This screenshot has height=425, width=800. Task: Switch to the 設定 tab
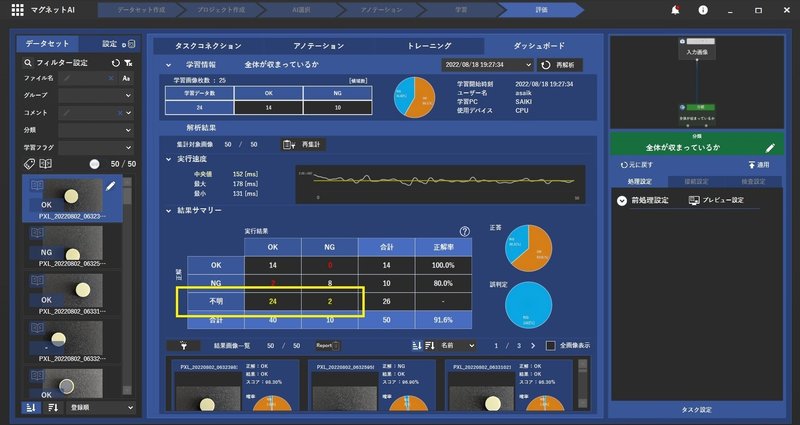pos(109,44)
